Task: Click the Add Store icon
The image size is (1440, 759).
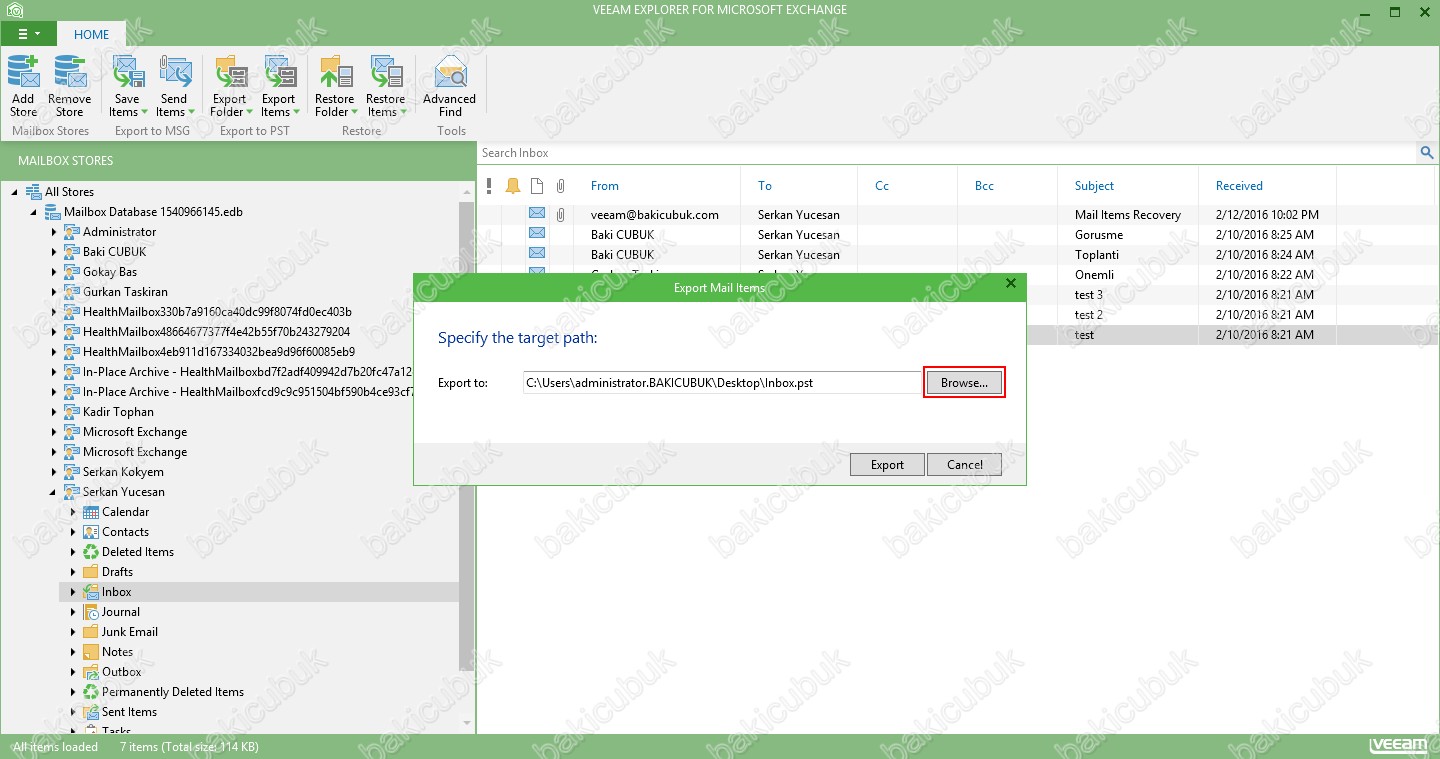Action: (23, 72)
